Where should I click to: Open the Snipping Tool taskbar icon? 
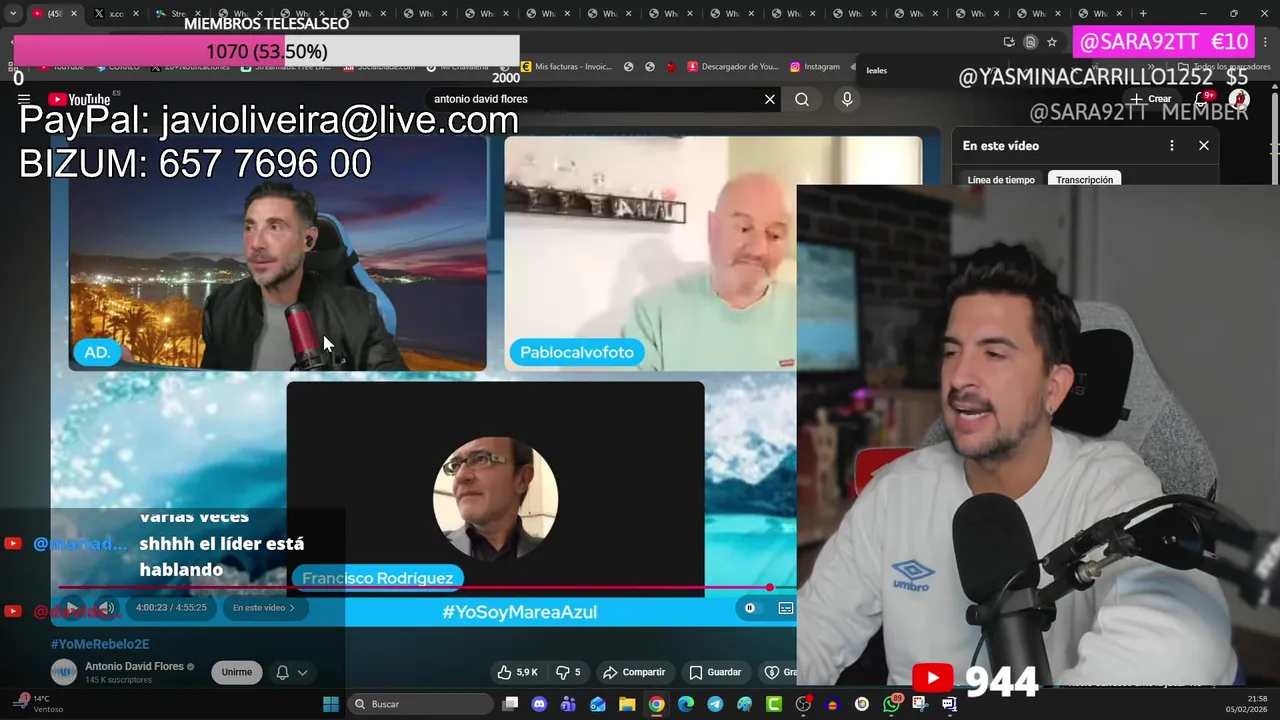click(920, 704)
